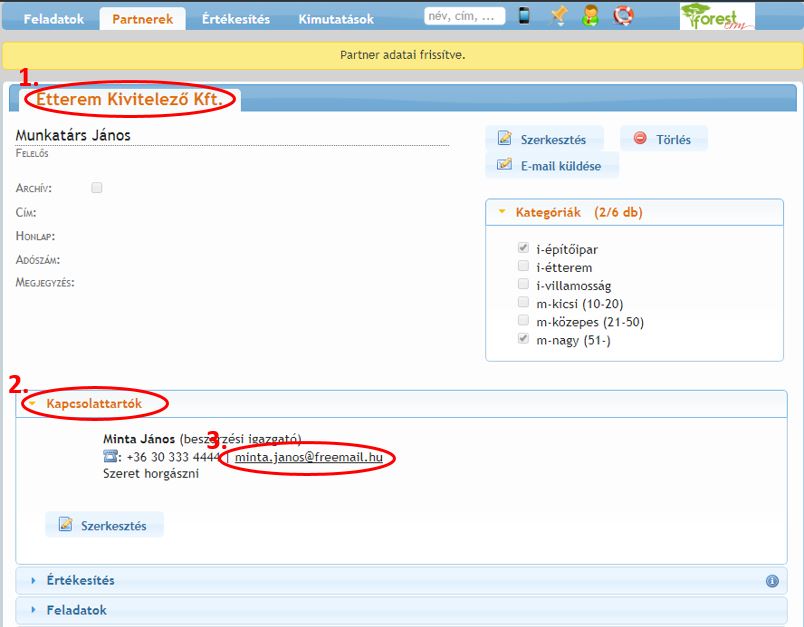Uncheck the m-nagy (51-) category
This screenshot has height=627, width=804.
click(x=523, y=340)
